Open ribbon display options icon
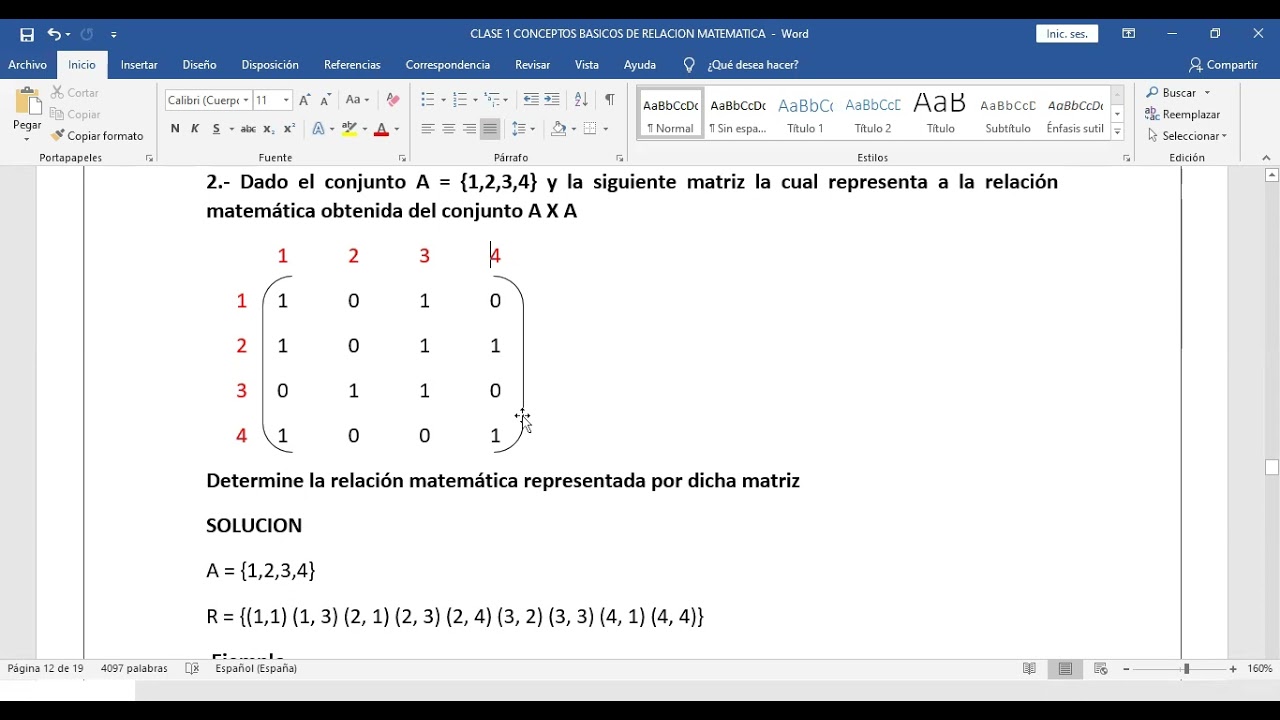This screenshot has height=720, width=1280. (1129, 34)
